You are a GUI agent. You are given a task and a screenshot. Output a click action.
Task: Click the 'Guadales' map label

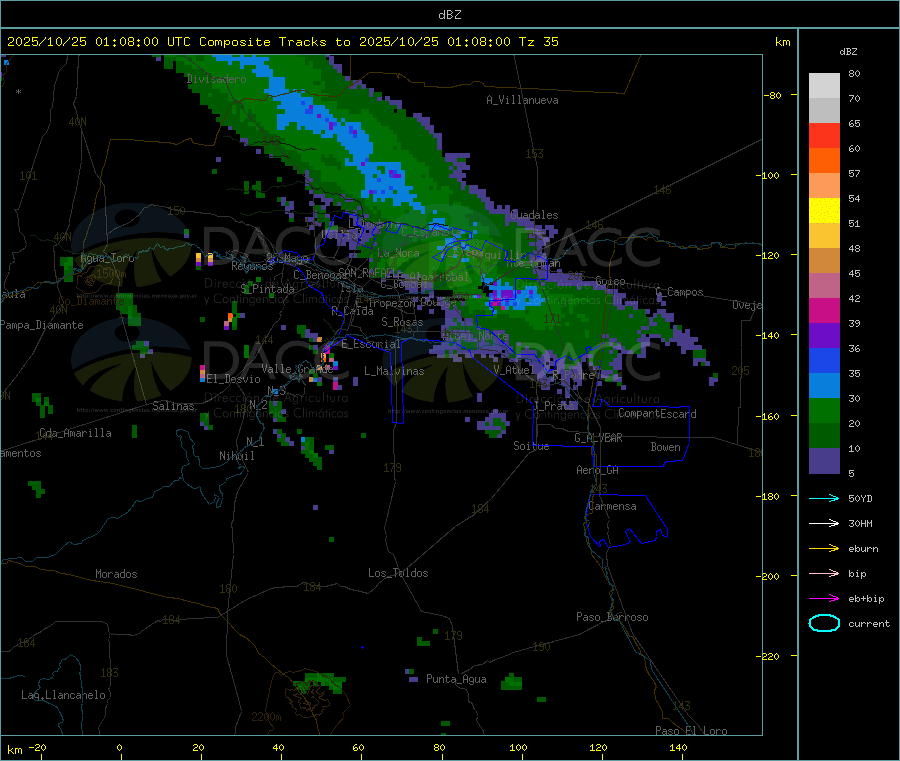[534, 215]
